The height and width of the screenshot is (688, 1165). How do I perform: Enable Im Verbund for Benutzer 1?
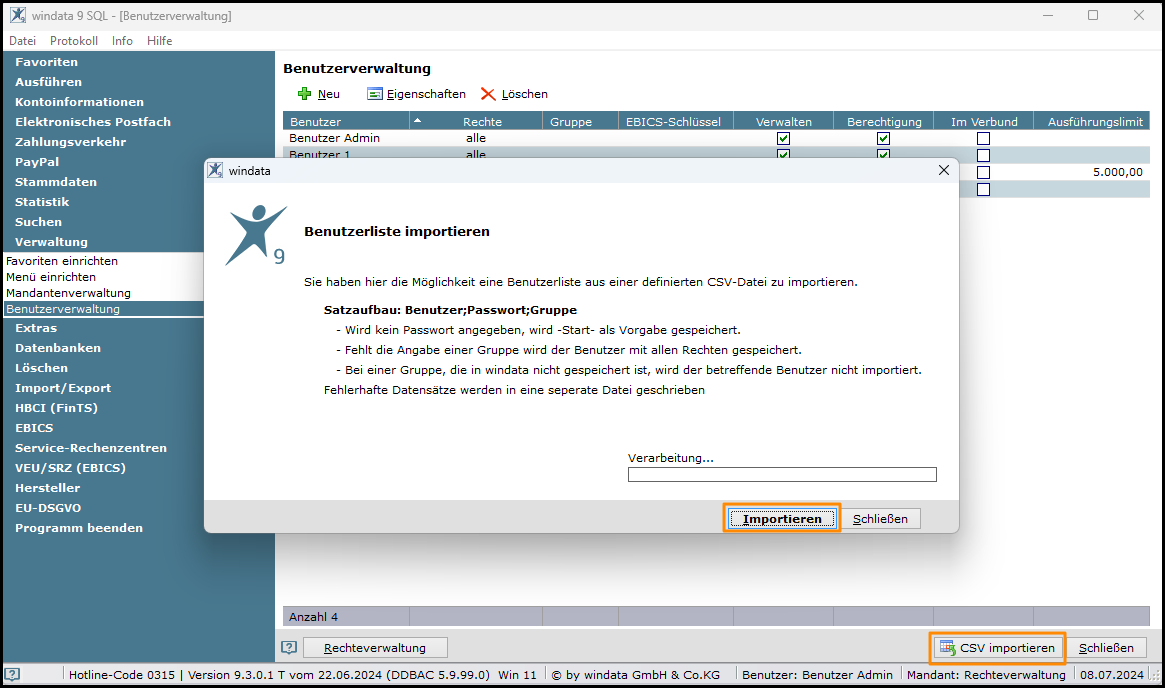click(983, 155)
